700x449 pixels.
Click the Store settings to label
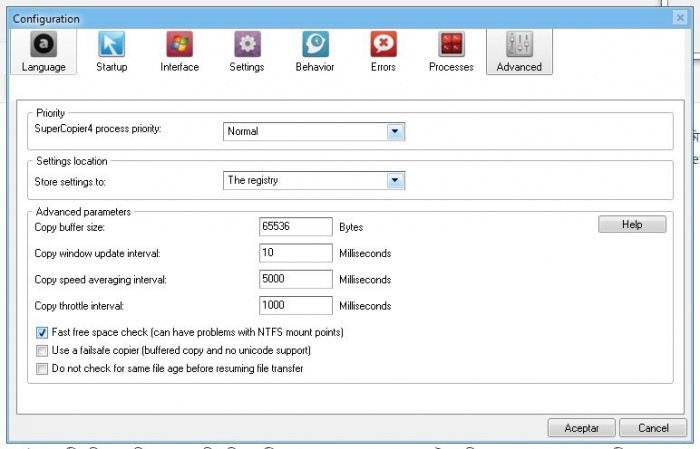(70, 182)
